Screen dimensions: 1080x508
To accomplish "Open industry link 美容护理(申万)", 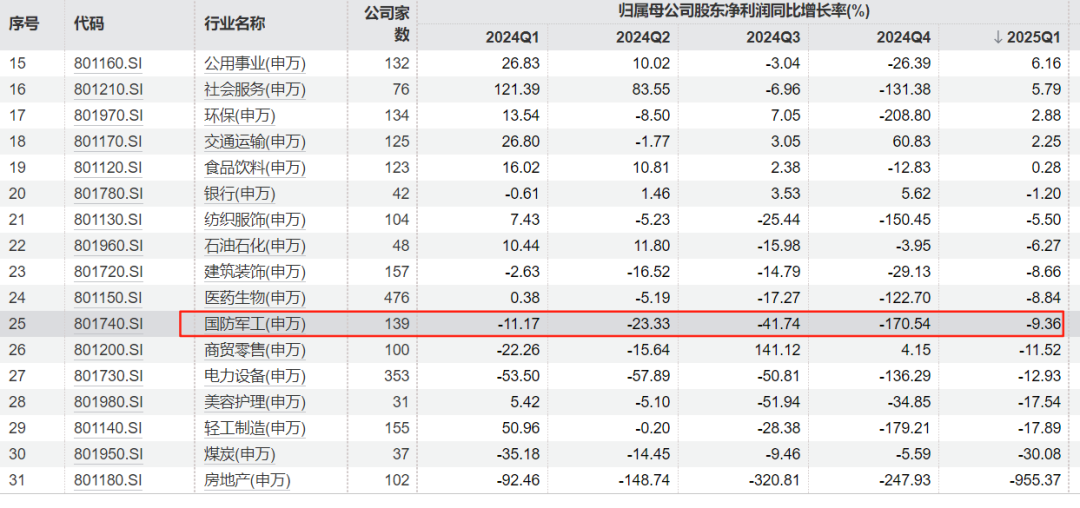I will (x=254, y=401).
